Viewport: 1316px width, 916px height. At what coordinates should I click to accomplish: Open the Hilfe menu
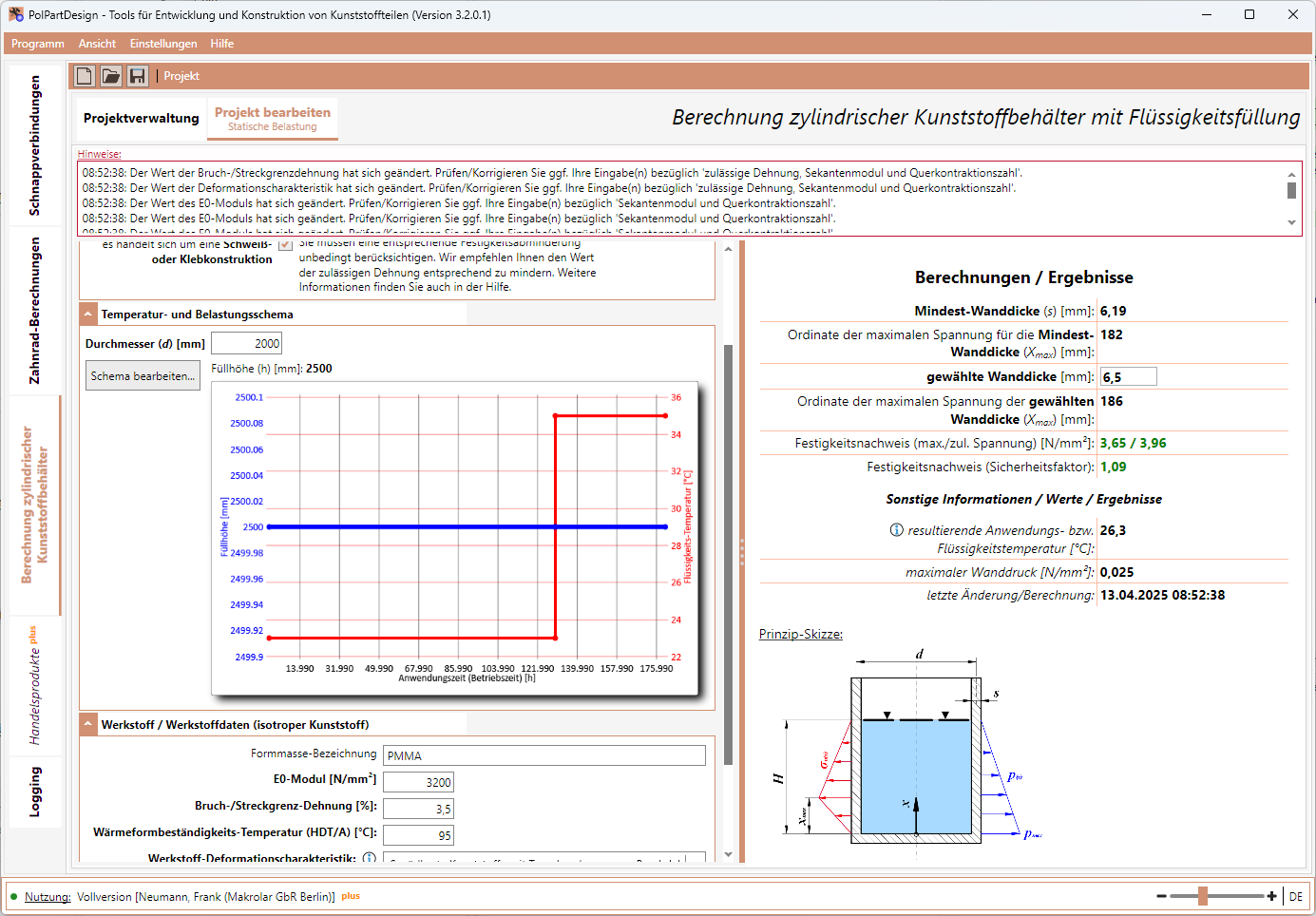coord(222,44)
